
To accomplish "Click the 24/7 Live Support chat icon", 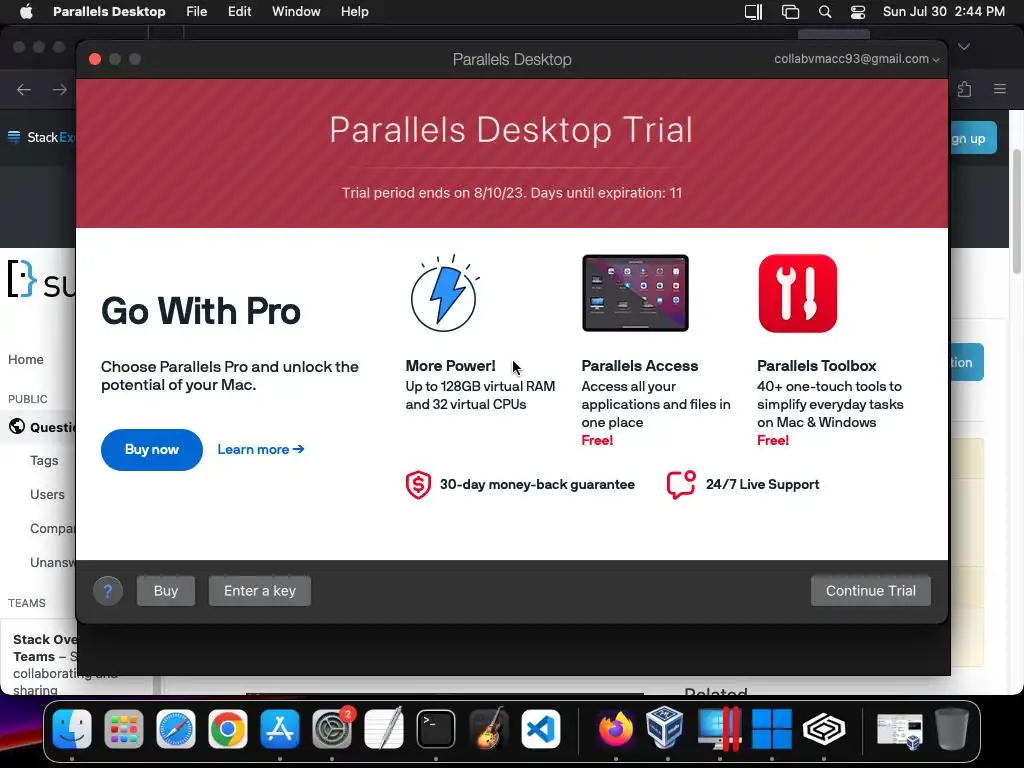I will 681,485.
